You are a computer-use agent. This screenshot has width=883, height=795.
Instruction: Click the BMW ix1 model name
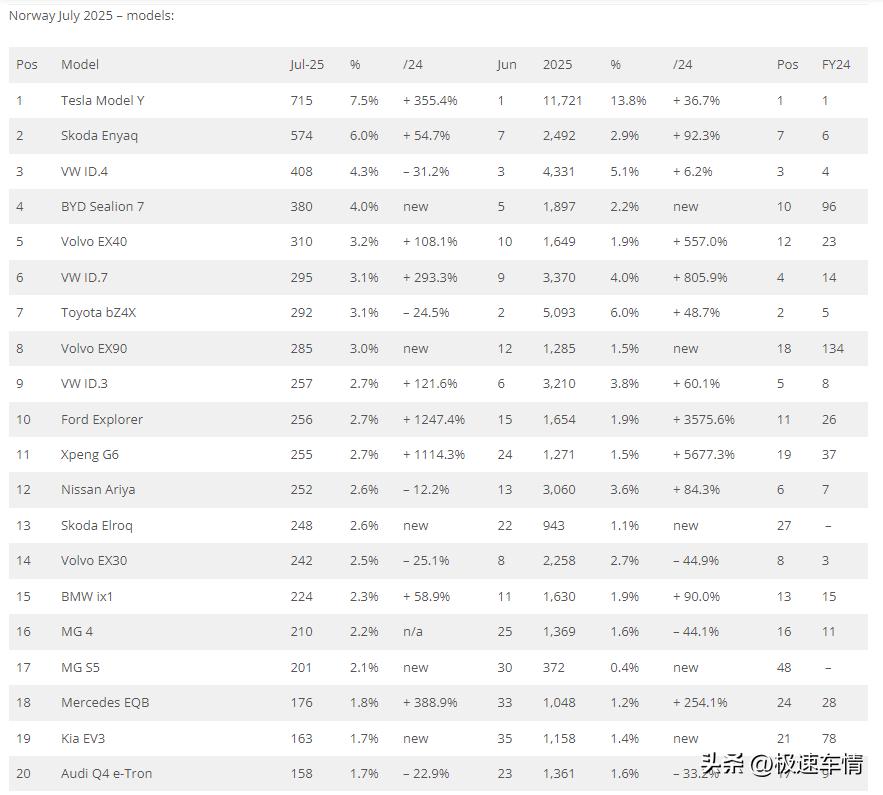click(87, 596)
